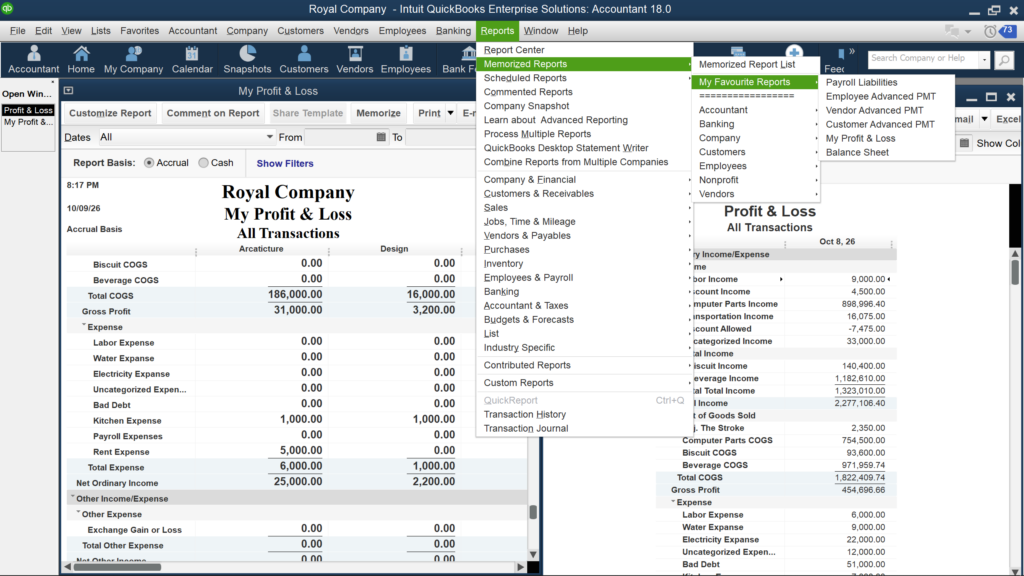Select My Profit & Loss in Open Windows list

pyautogui.click(x=28, y=122)
